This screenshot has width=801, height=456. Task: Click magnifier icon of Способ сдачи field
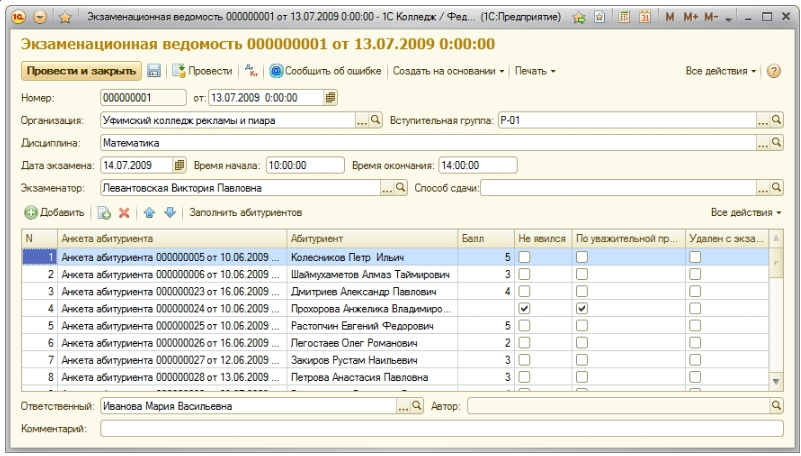pyautogui.click(x=776, y=187)
